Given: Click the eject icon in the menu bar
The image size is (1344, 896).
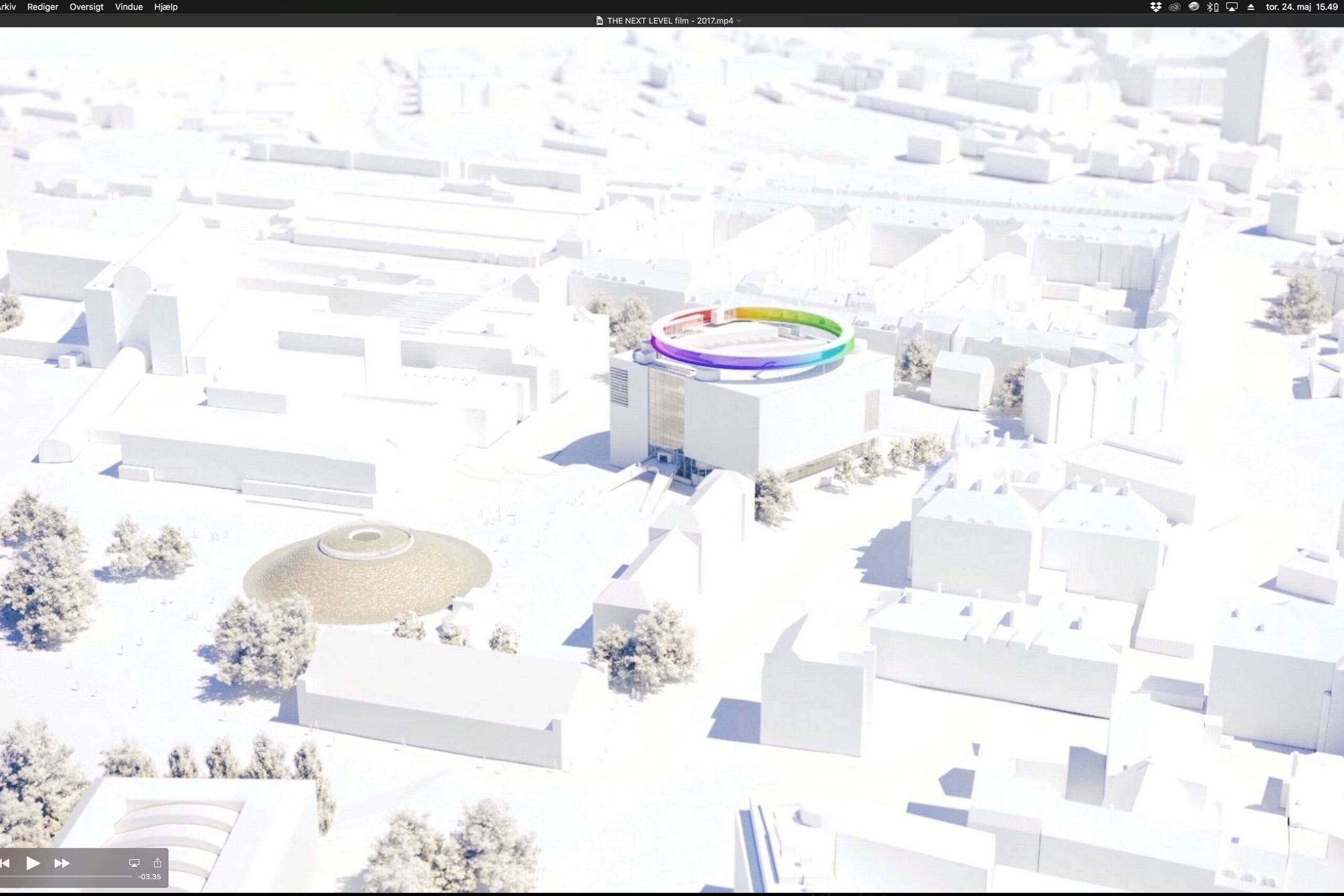Looking at the screenshot, I should pos(1251,7).
